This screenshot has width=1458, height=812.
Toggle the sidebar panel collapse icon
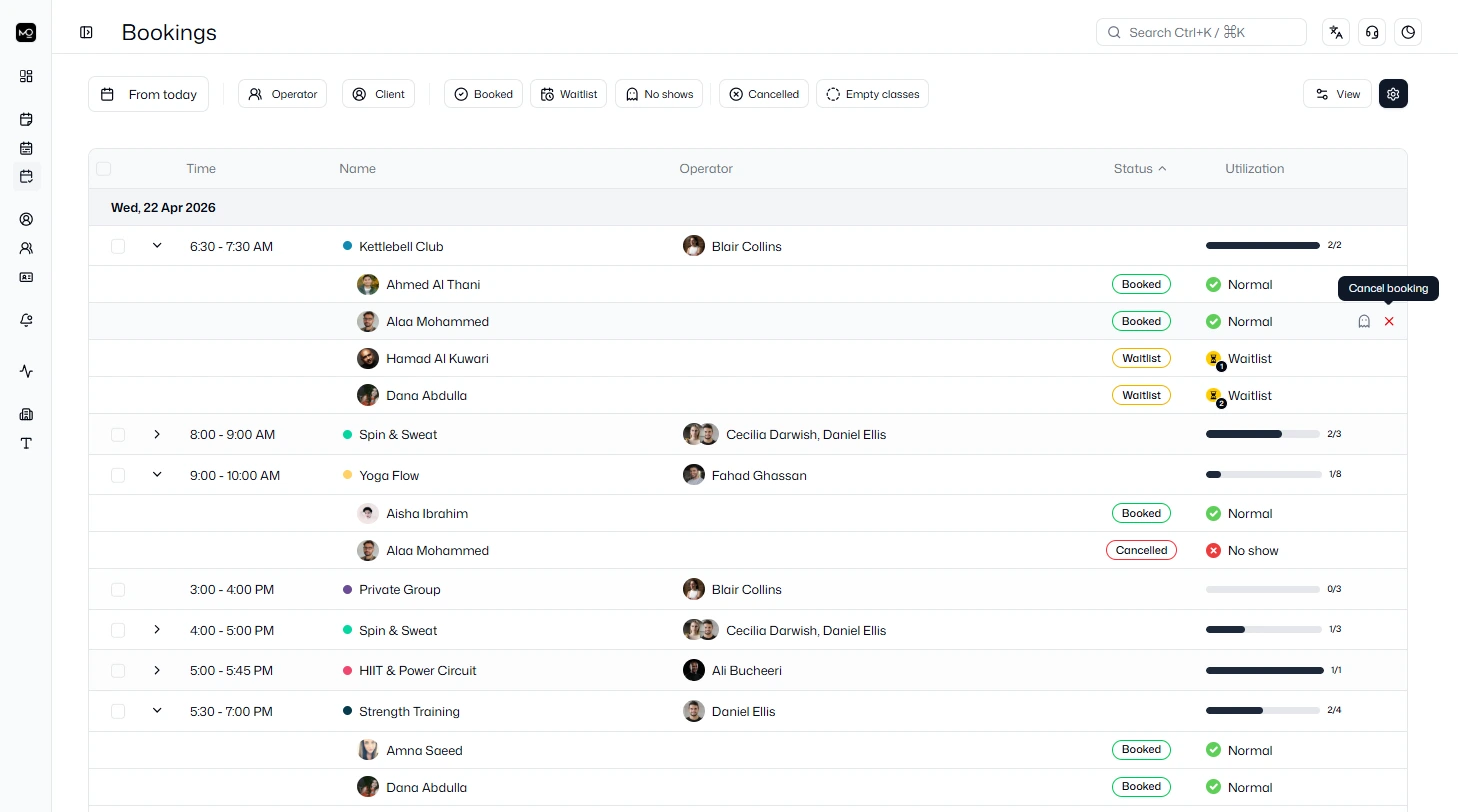pyautogui.click(x=86, y=33)
